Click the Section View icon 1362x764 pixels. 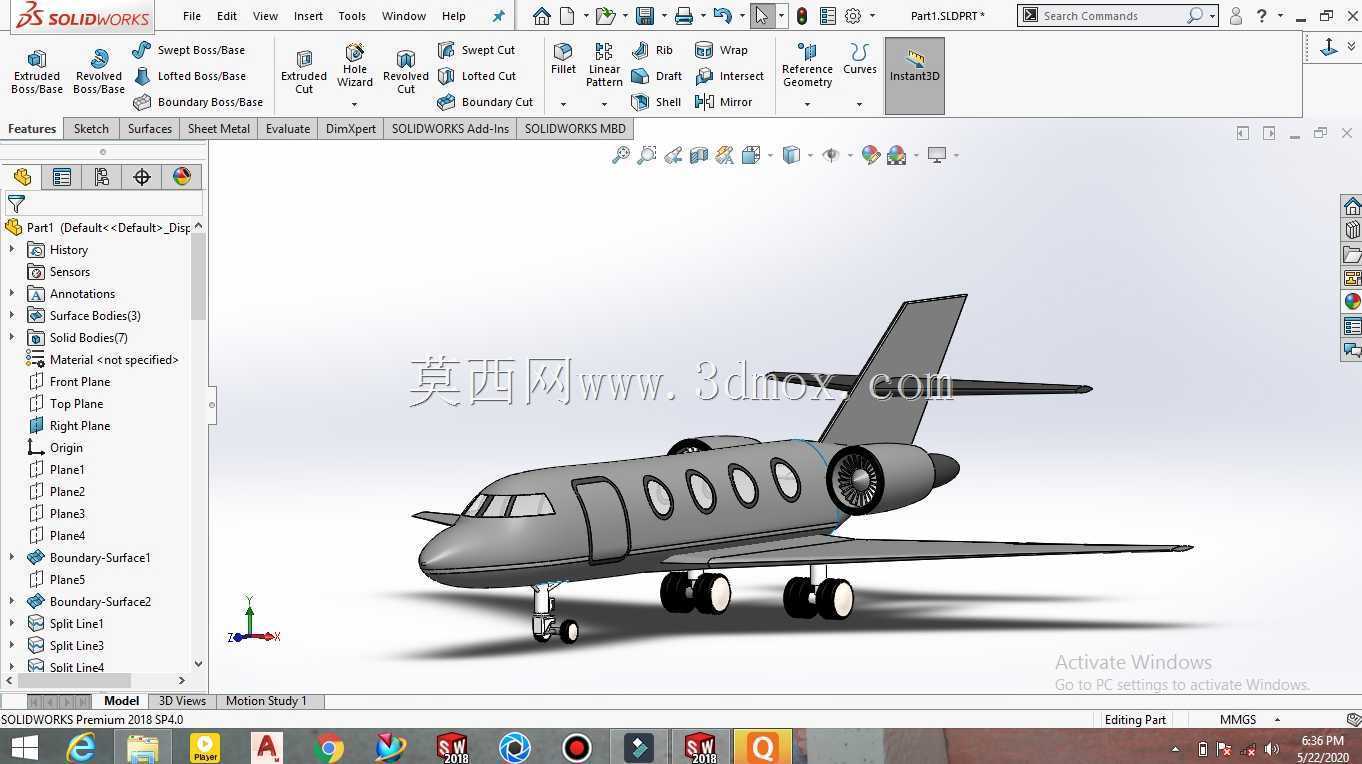[x=699, y=155]
